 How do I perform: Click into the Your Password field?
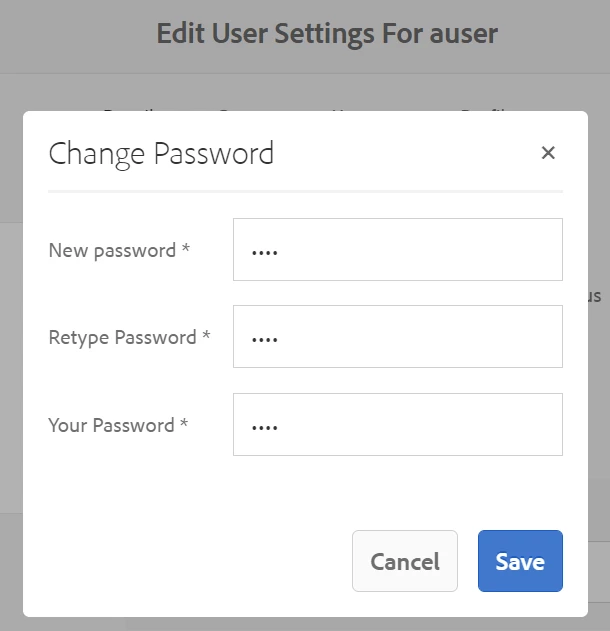398,425
